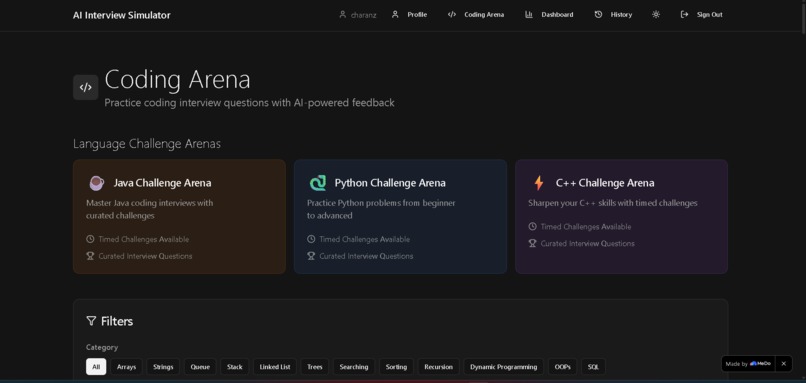Toggle light/dark theme sun icon
Image resolution: width=806 pixels, height=383 pixels.
click(x=656, y=14)
